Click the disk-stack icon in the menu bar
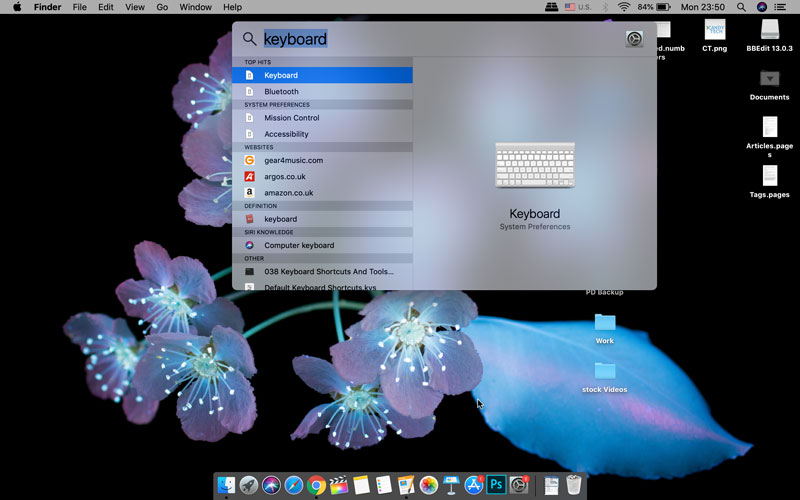Viewport: 800px width, 500px height. pos(551,7)
